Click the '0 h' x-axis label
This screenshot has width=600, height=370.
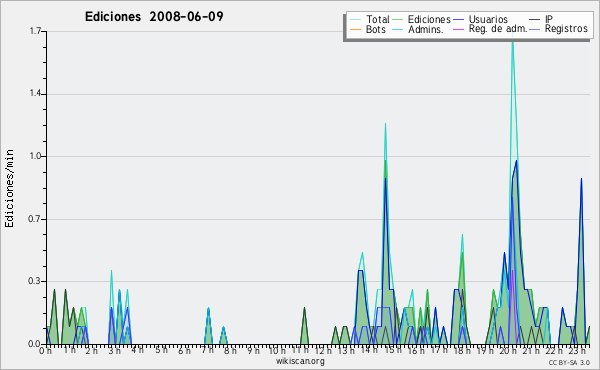coord(46,351)
